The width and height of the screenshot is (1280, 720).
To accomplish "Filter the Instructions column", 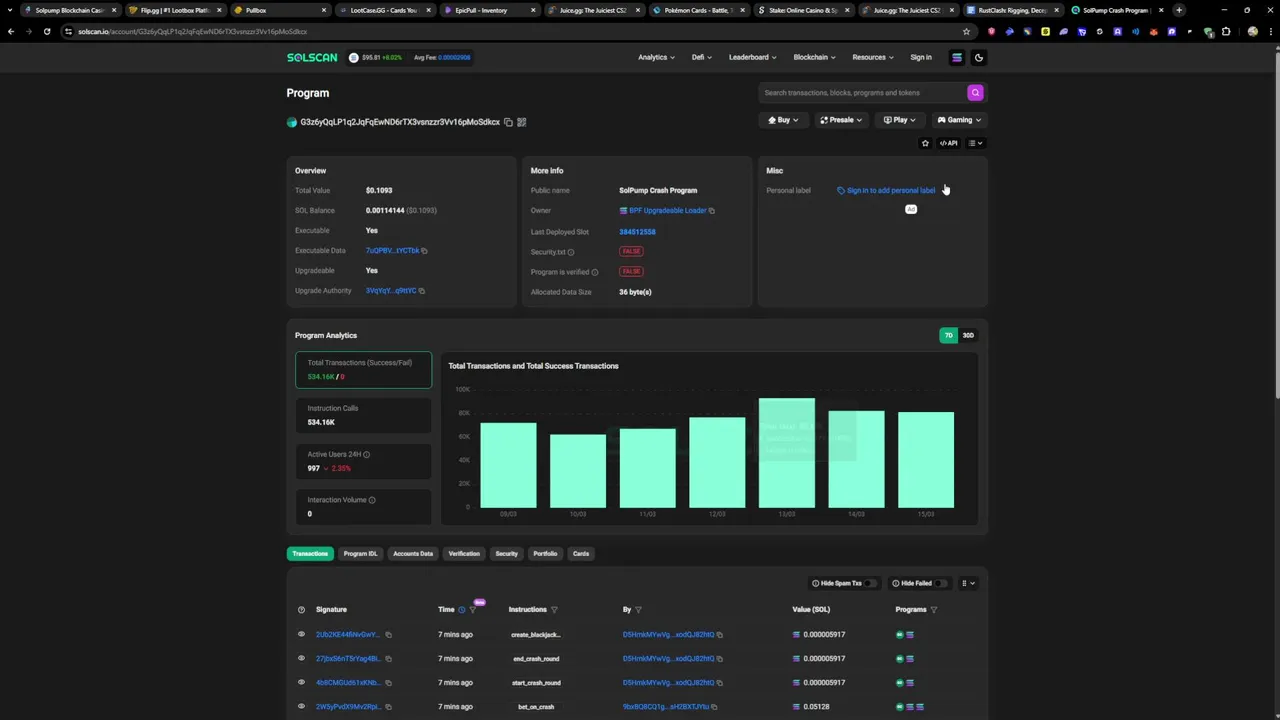I will click(x=554, y=610).
